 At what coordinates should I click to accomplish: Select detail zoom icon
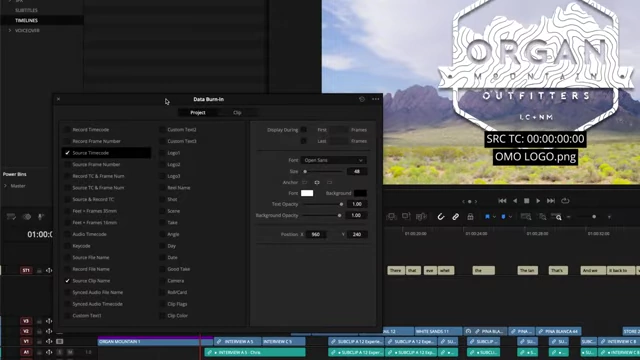tap(542, 217)
